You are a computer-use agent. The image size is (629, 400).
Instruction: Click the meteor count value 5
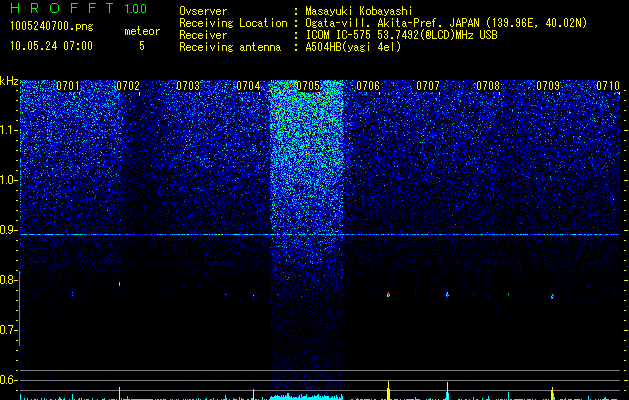point(142,46)
